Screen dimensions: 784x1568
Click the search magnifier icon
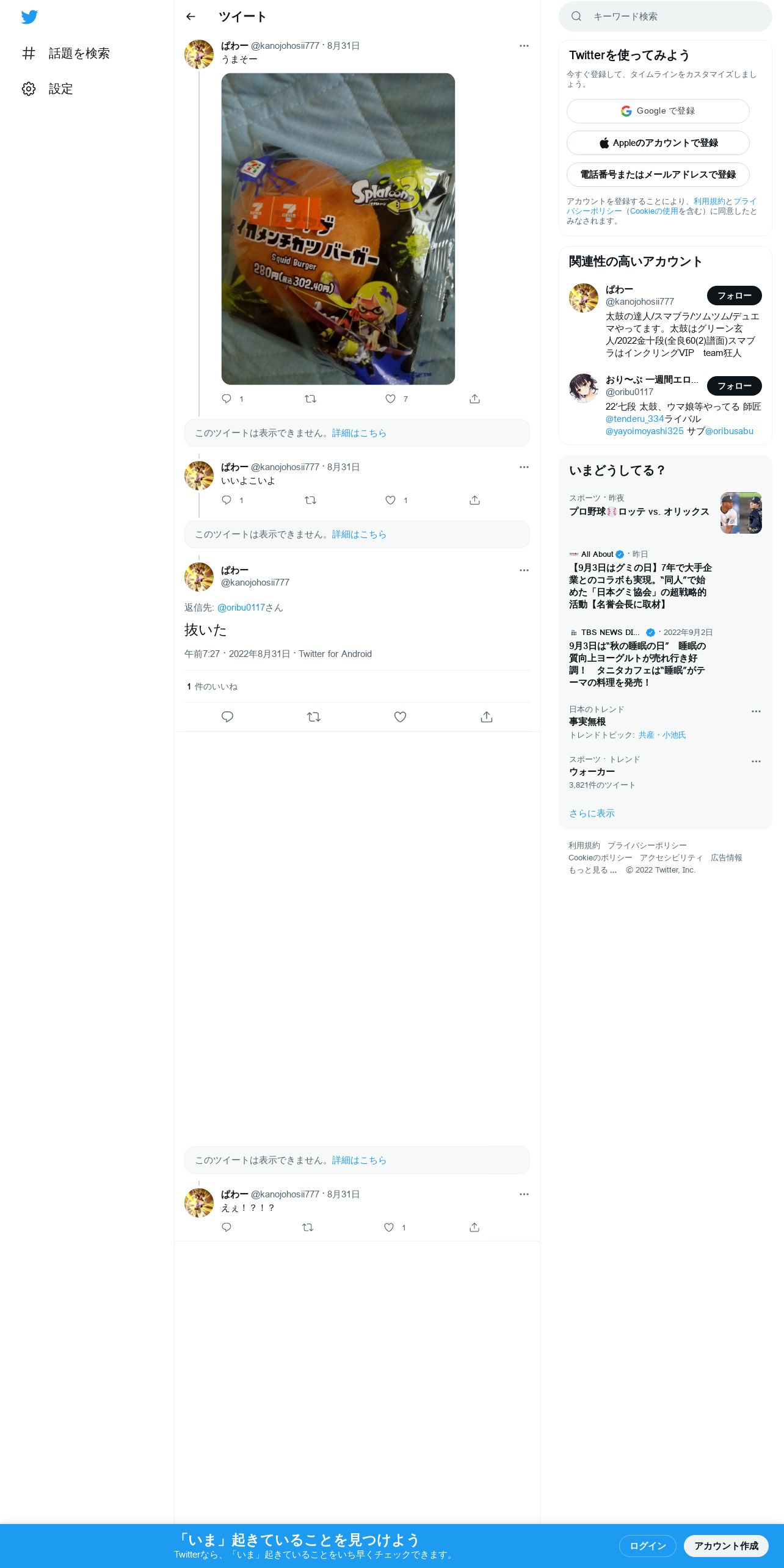point(576,16)
